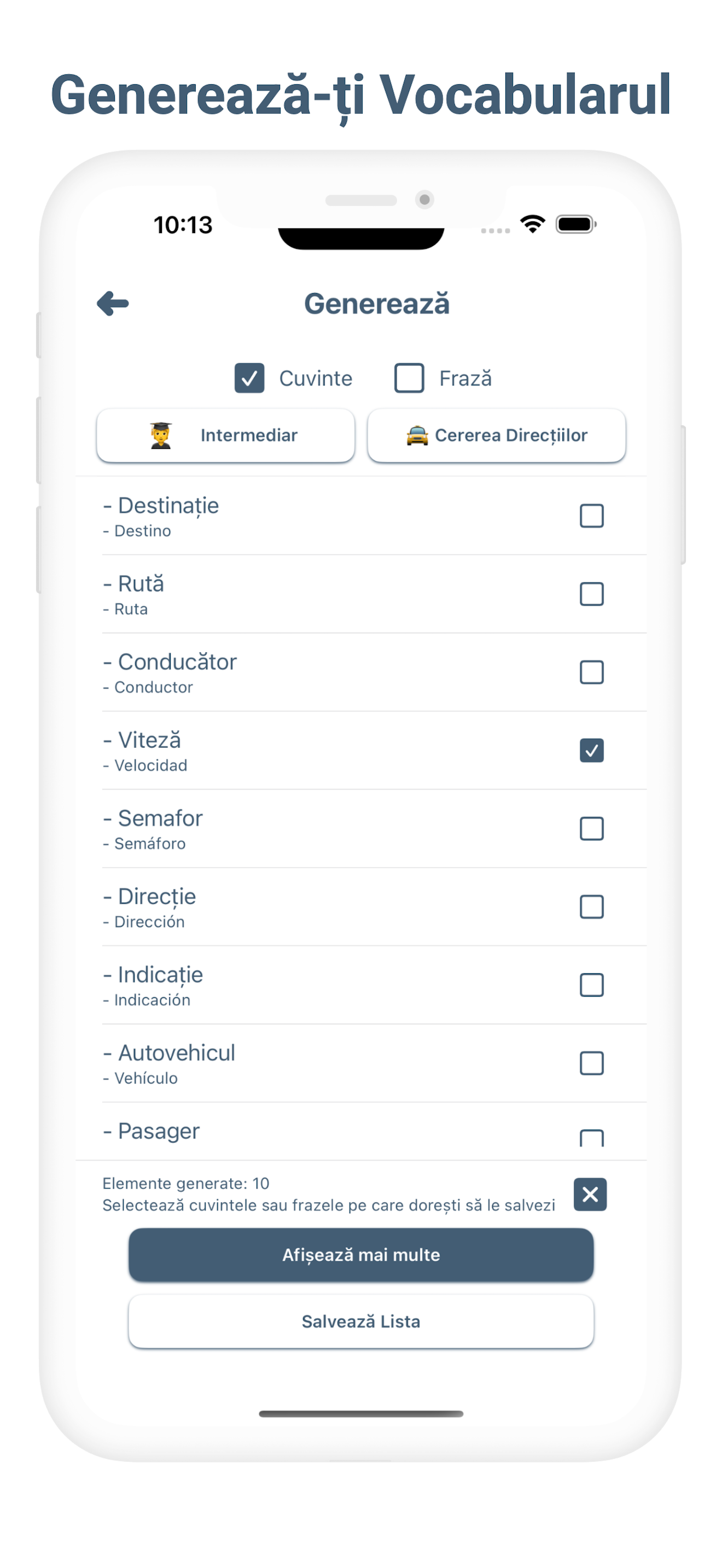Tap the graduate emoji on Intermediar
722x1568 pixels.
click(x=161, y=435)
